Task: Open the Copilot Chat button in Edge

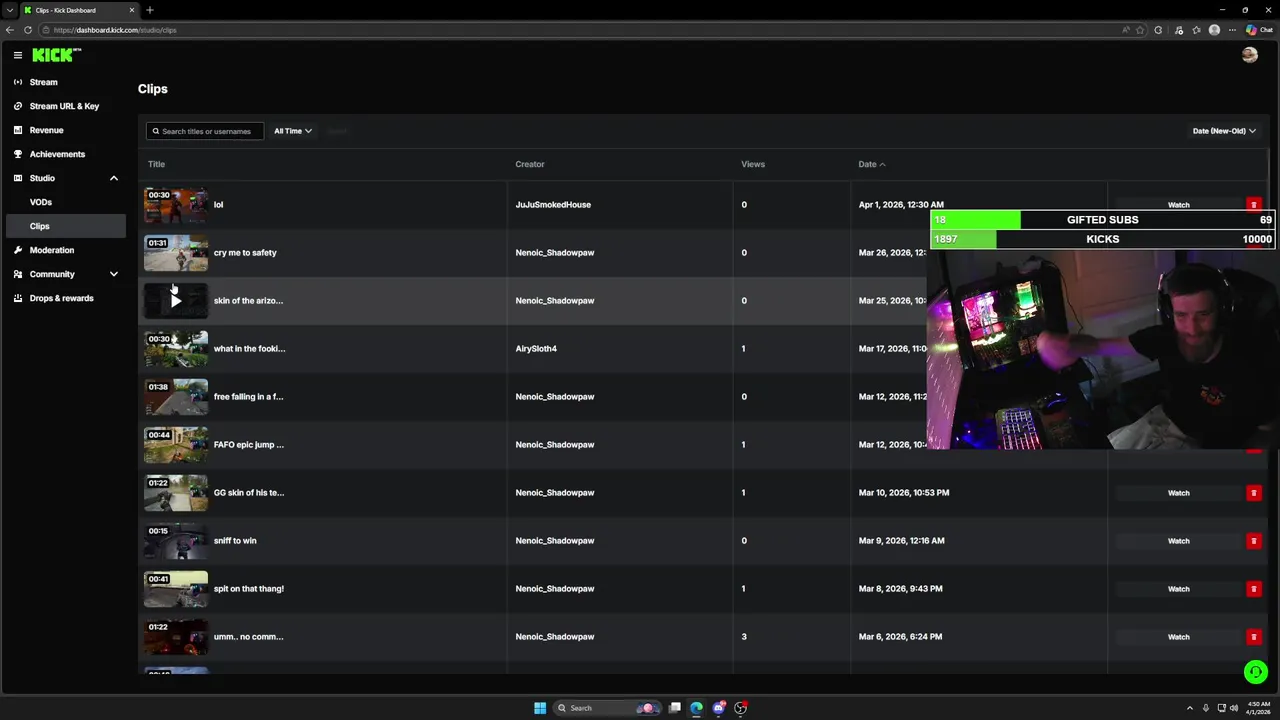Action: (x=1259, y=30)
